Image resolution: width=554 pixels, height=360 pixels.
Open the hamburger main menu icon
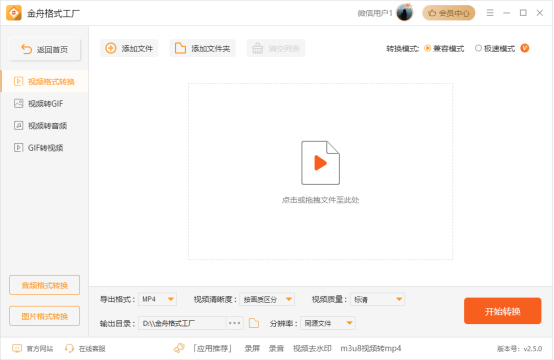pos(490,13)
